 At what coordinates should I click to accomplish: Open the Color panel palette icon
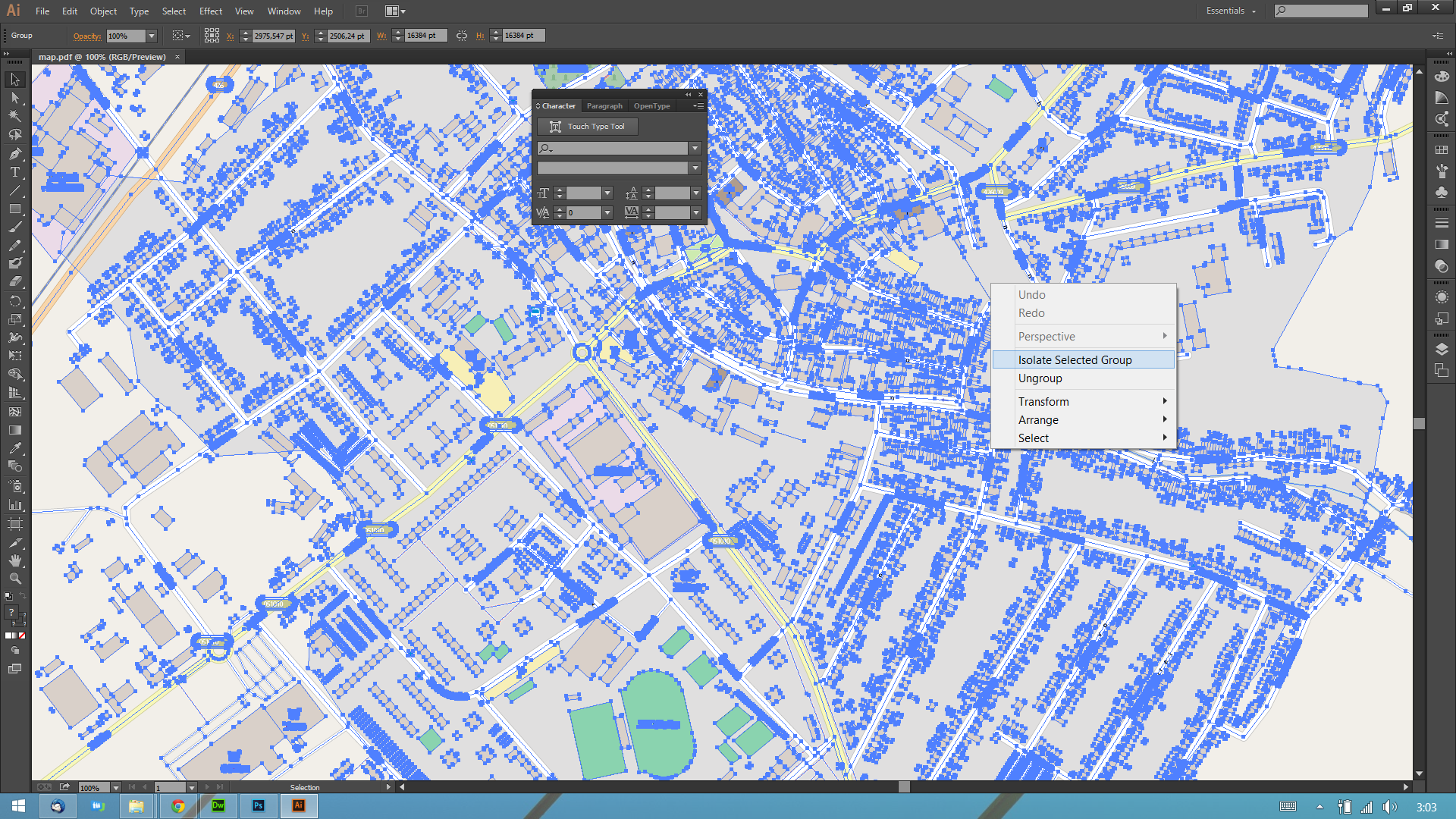coord(1442,77)
